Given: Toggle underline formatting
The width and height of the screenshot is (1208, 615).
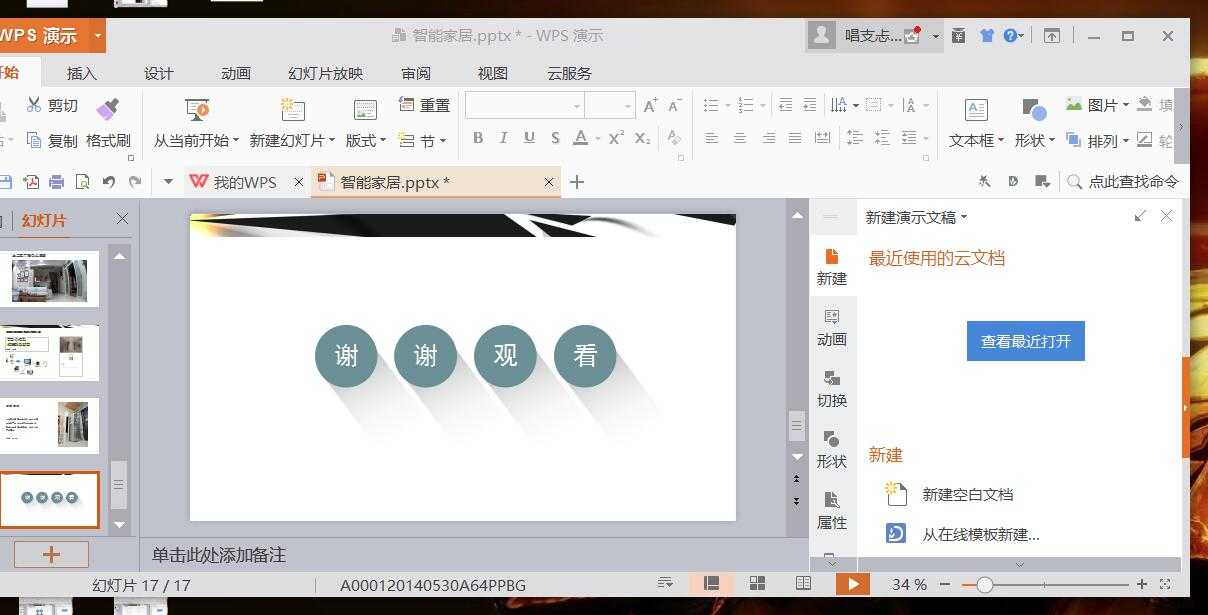Looking at the screenshot, I should coord(529,138).
